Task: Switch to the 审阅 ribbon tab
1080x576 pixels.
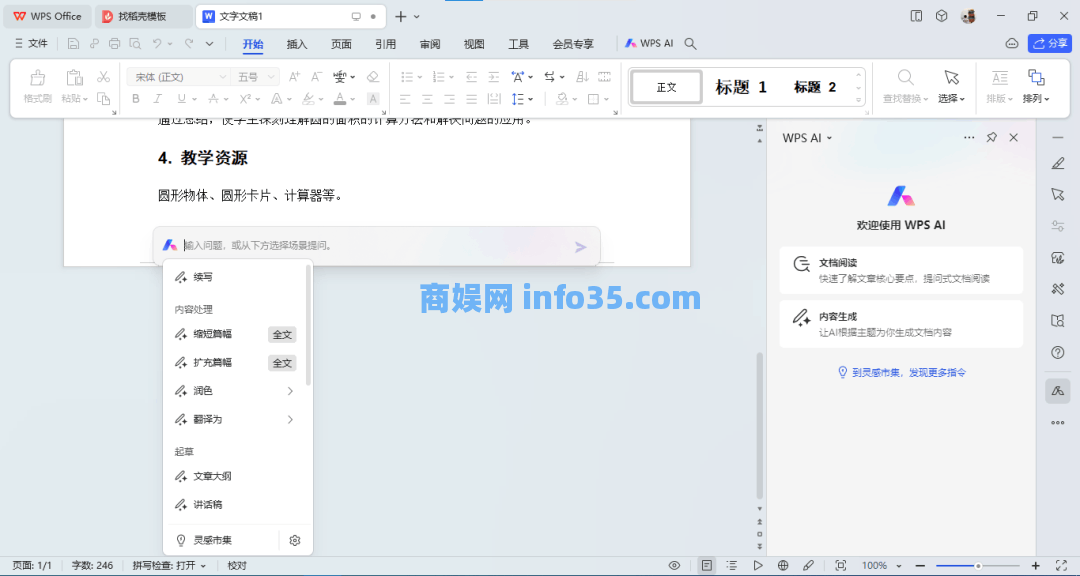Action: pyautogui.click(x=430, y=44)
